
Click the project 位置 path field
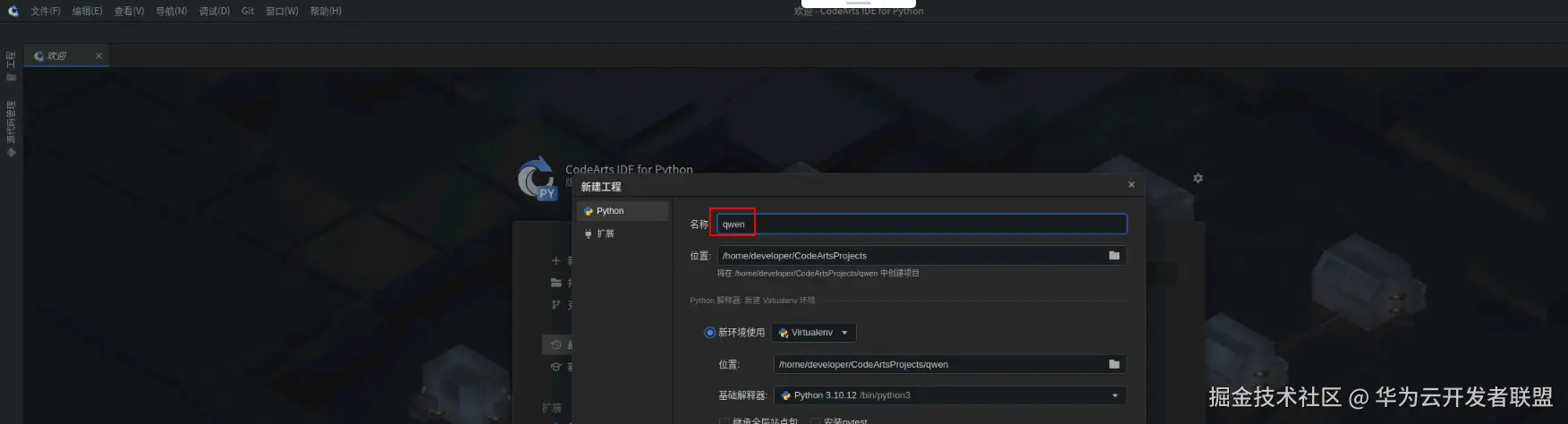(911, 256)
